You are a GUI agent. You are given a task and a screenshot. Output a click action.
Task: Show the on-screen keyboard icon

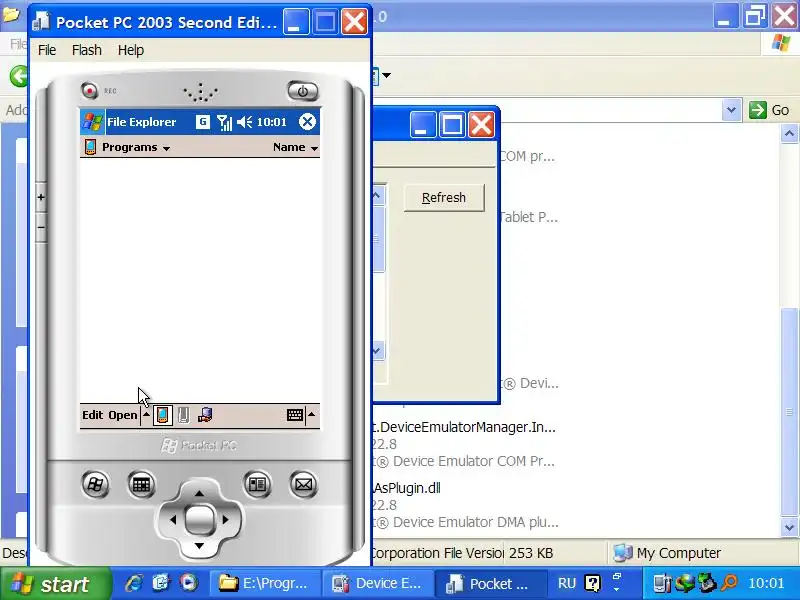295,415
